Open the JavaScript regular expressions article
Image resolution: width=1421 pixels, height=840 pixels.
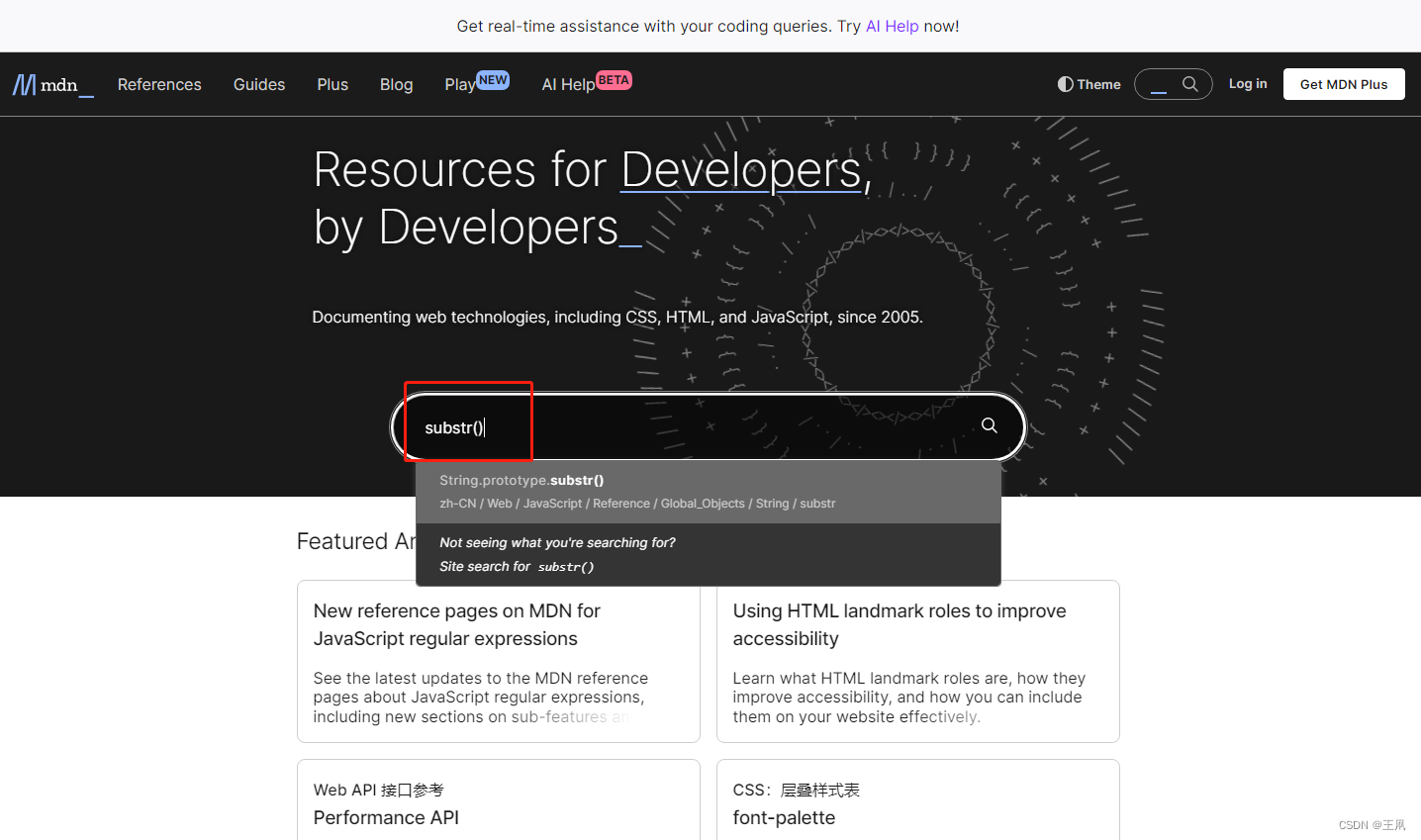[457, 624]
